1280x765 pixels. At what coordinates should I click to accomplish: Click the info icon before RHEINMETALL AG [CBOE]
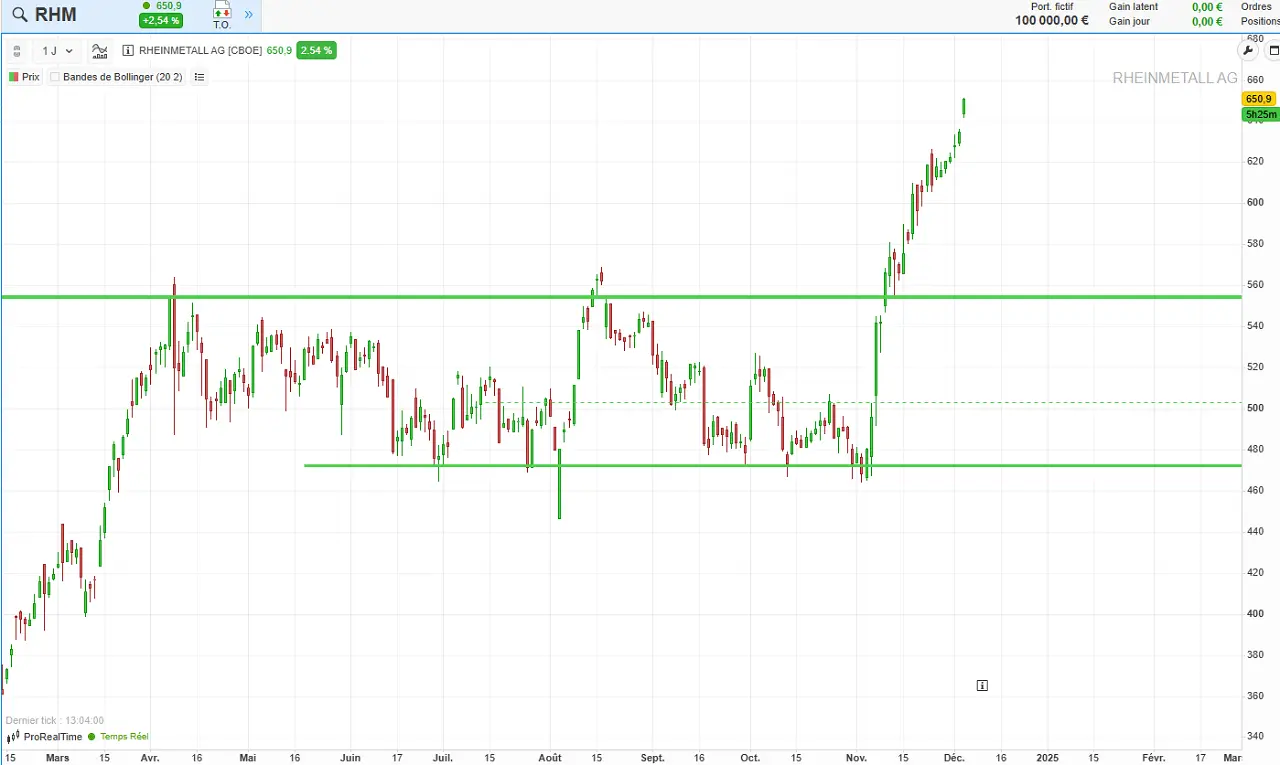[x=128, y=50]
